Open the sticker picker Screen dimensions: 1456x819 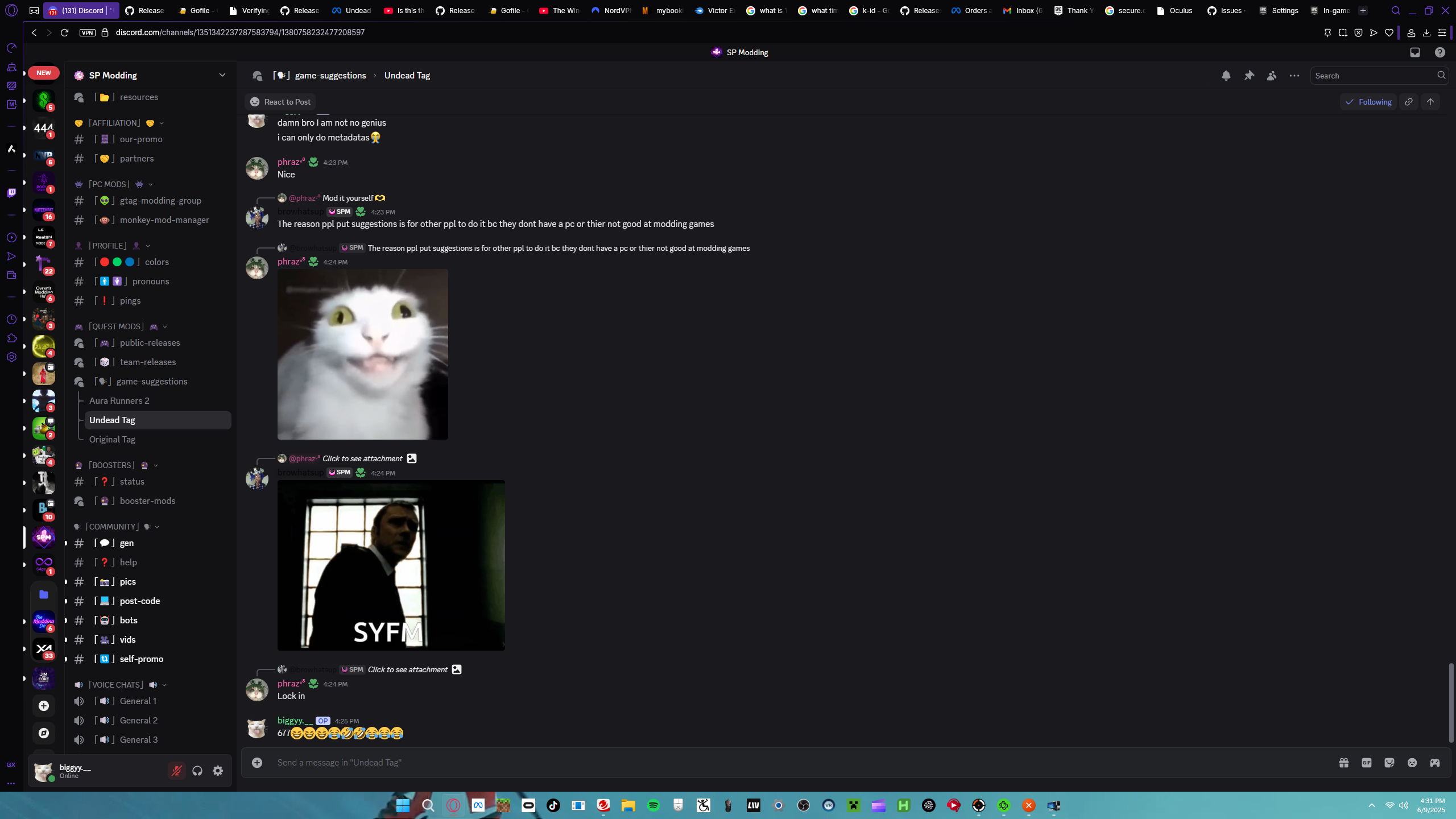coord(1389,763)
